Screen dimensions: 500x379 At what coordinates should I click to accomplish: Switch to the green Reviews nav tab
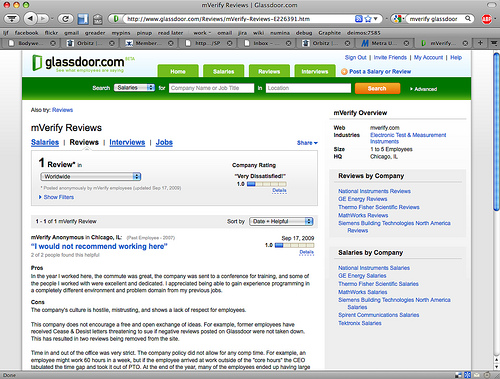[x=269, y=71]
